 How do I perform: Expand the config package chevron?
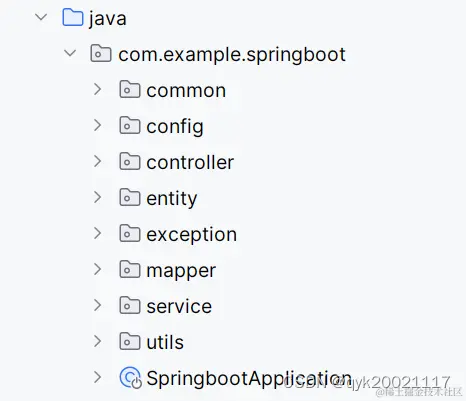98,125
